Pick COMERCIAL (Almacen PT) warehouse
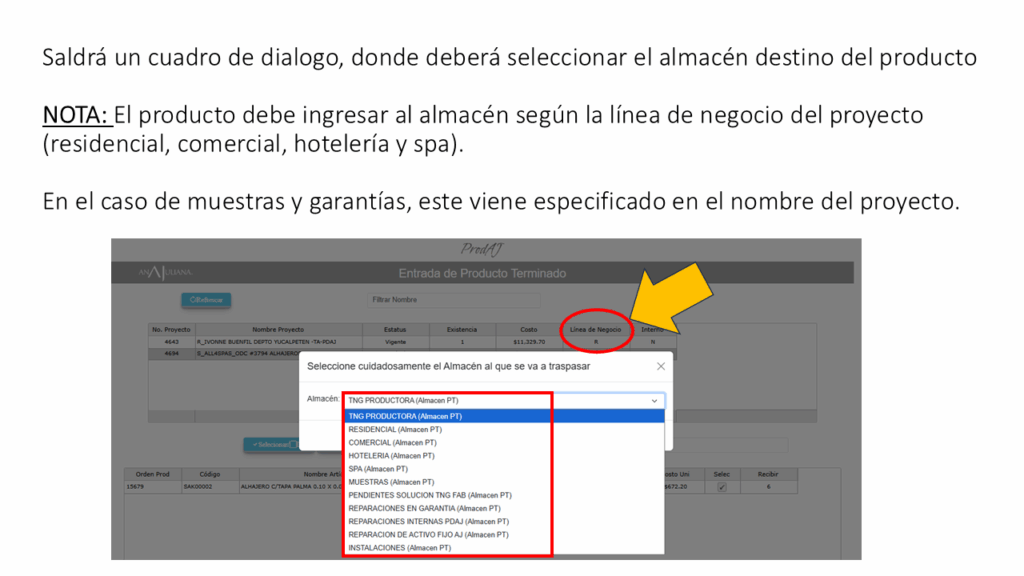 pos(392,442)
